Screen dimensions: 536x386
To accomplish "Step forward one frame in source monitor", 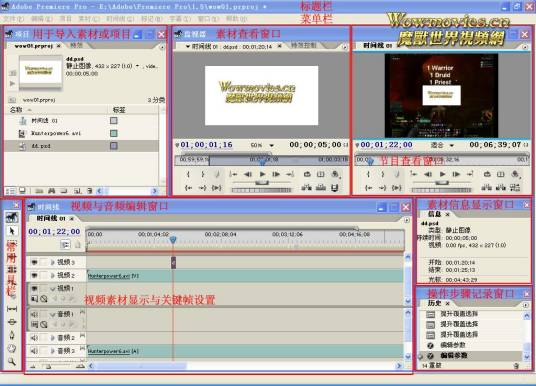I will click(276, 174).
